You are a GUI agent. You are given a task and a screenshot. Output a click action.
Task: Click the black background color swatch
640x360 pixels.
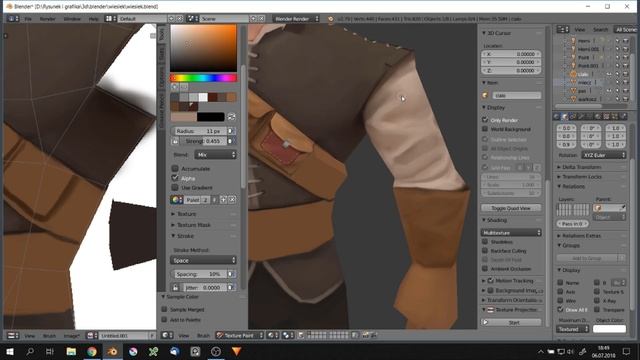(211, 117)
